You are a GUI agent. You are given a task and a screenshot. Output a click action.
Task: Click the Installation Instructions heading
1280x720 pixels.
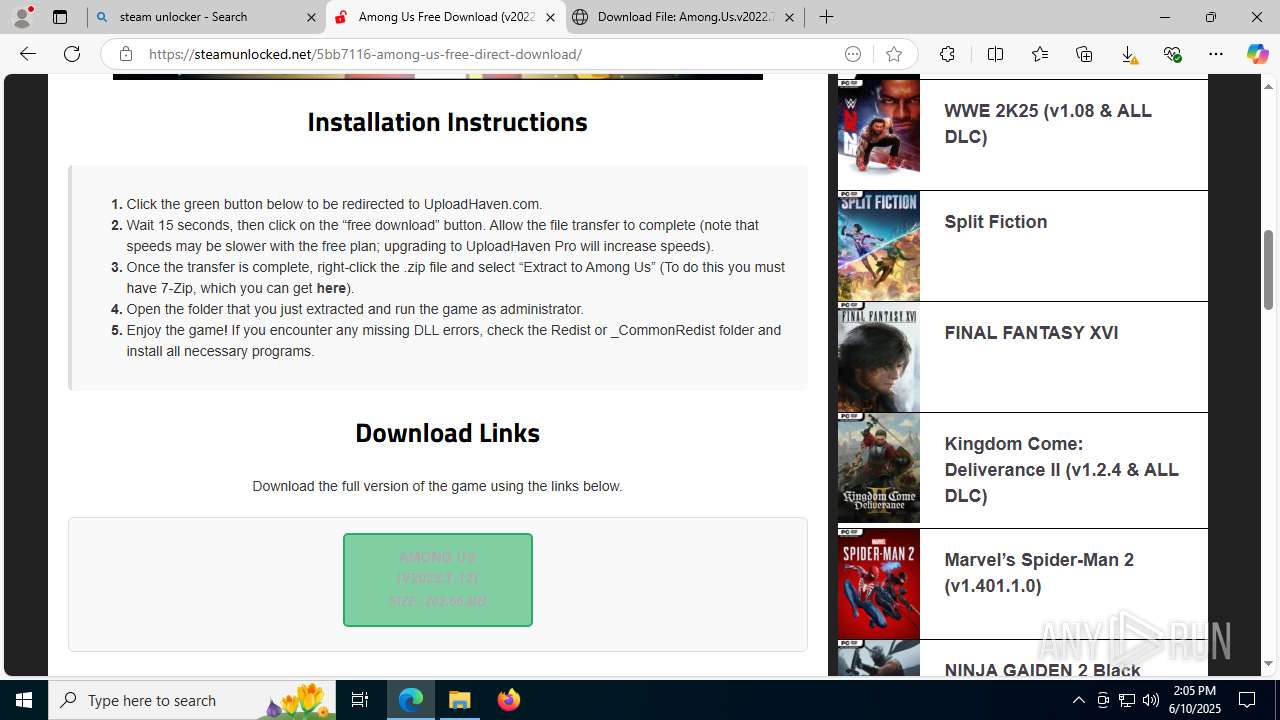(x=447, y=122)
